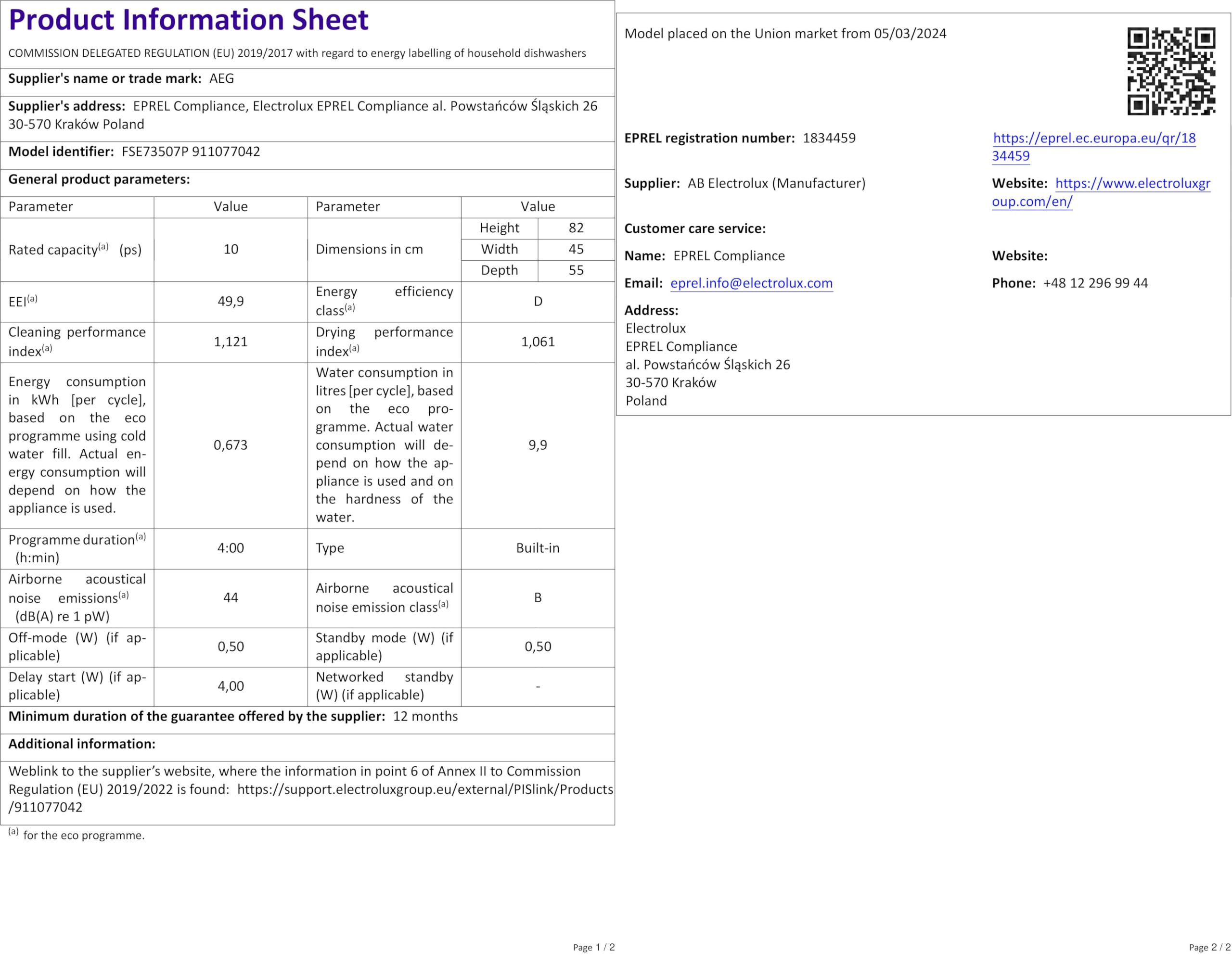Screen dimensions: 1232x963
Task: Select the EEI value 49,9
Action: (231, 302)
